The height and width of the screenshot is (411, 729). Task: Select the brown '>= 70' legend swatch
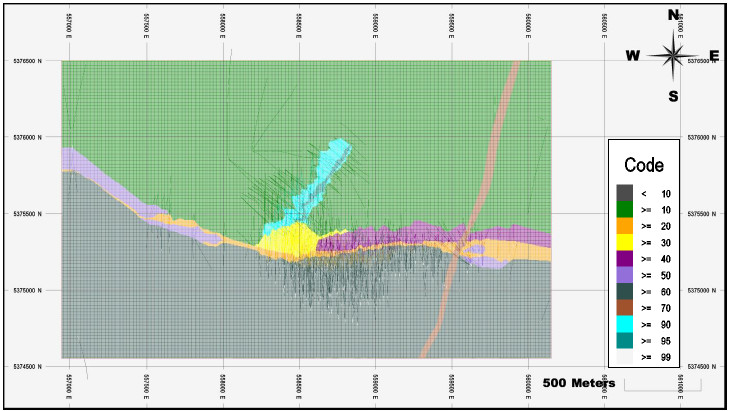tap(624, 308)
